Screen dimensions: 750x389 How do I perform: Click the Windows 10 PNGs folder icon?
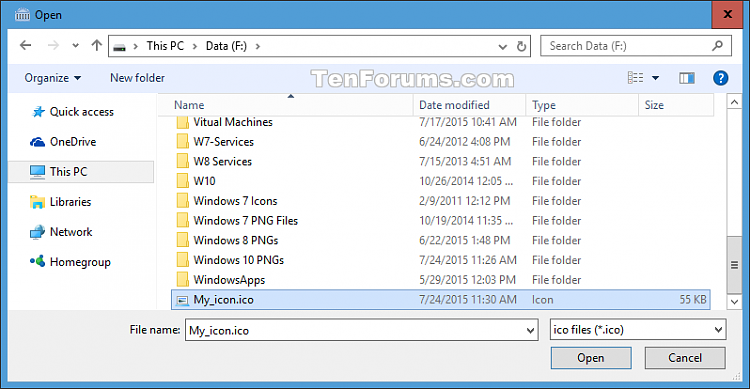click(x=182, y=260)
